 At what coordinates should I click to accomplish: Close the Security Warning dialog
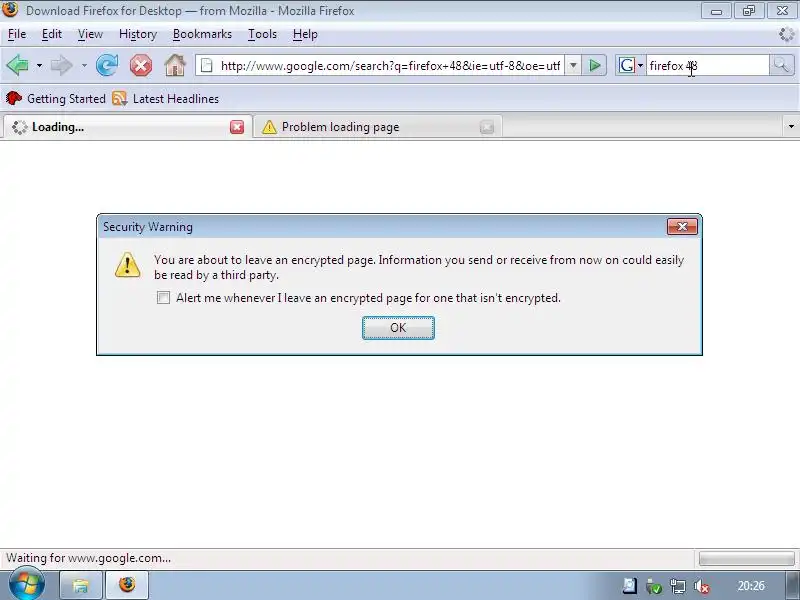682,227
